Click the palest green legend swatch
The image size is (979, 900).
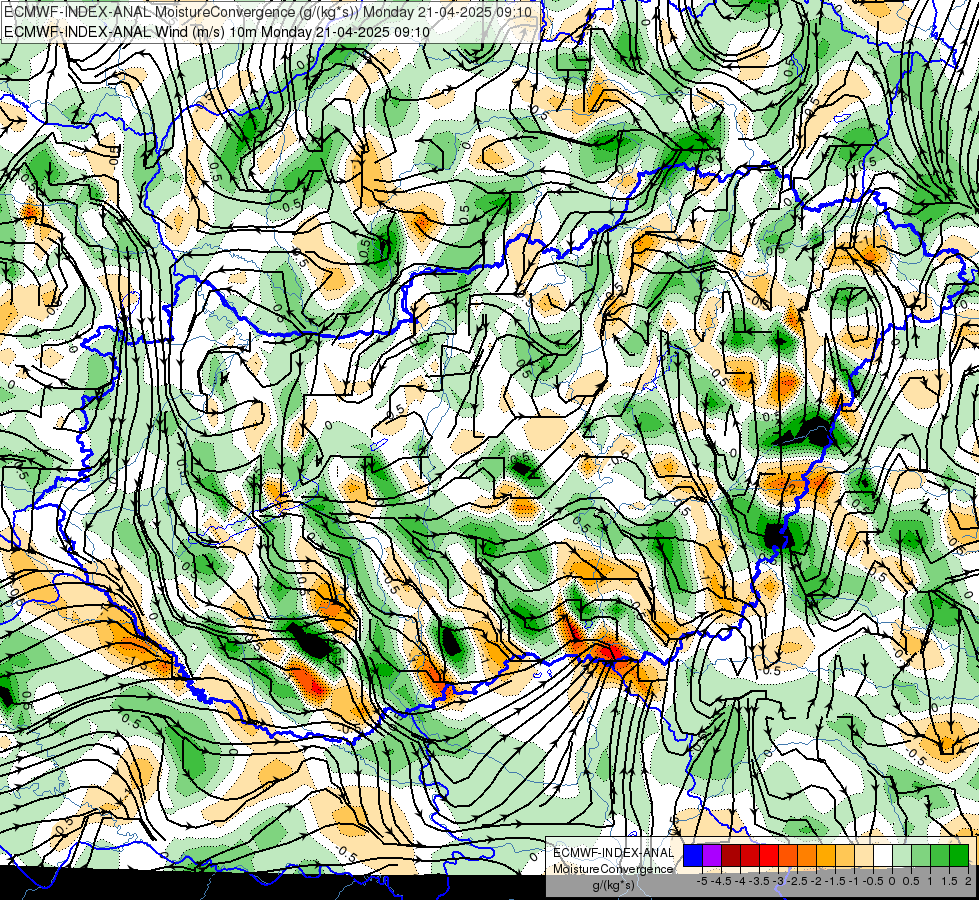coord(902,855)
